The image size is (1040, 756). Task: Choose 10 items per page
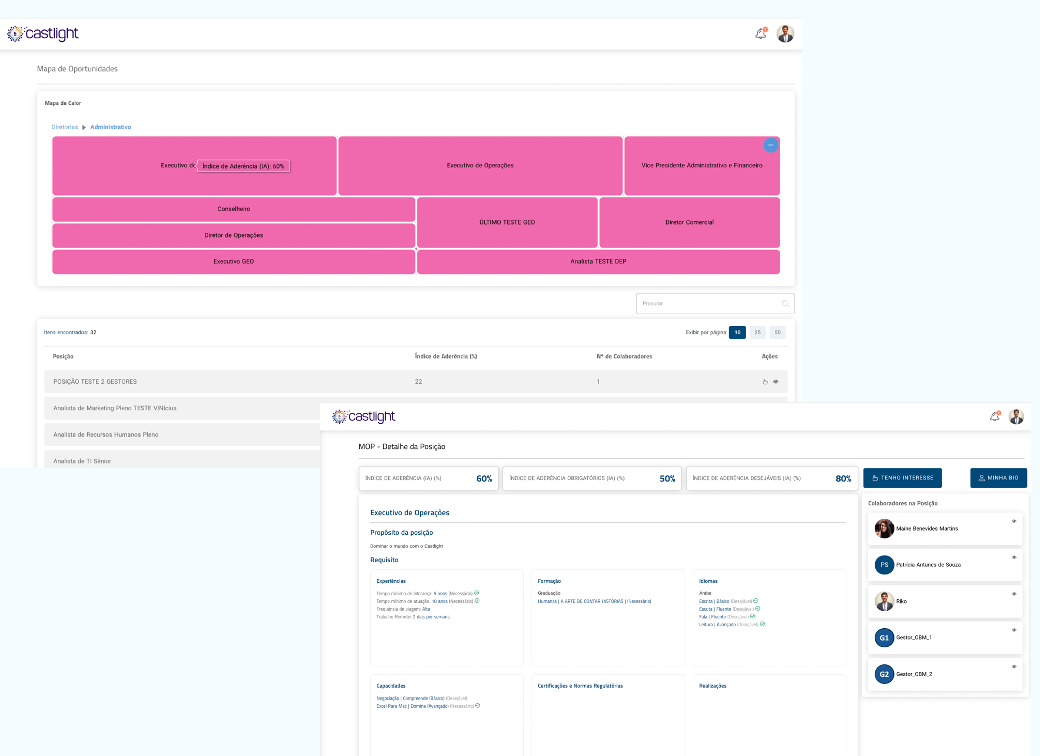(737, 332)
